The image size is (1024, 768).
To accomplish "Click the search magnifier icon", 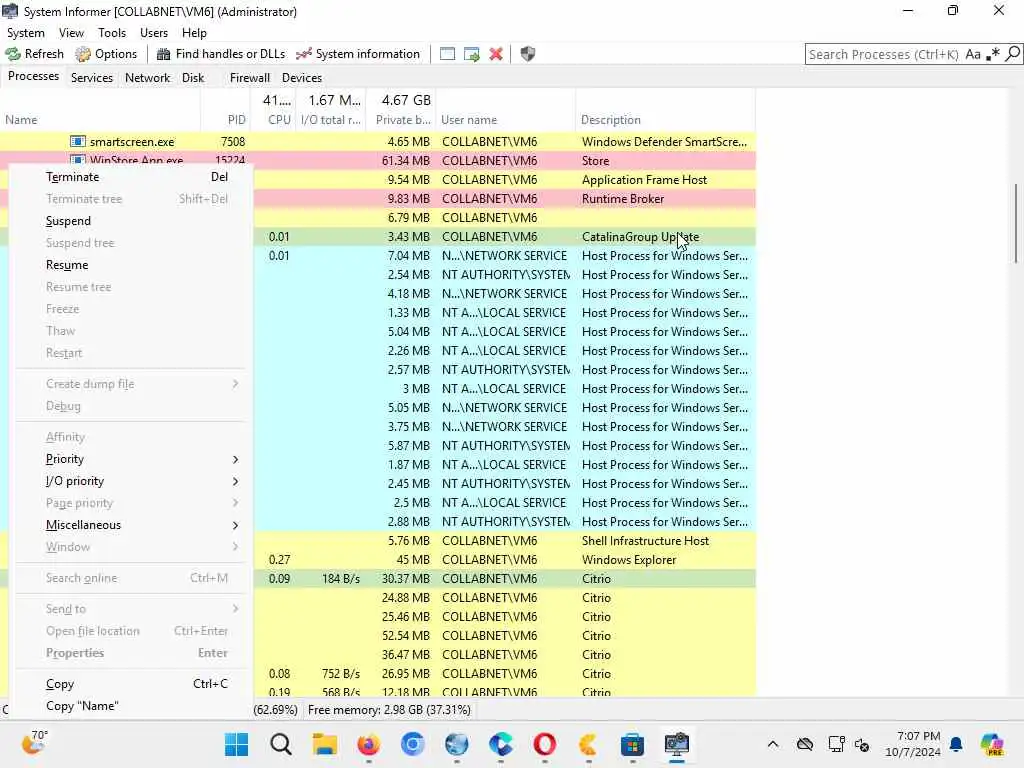I will 1012,54.
